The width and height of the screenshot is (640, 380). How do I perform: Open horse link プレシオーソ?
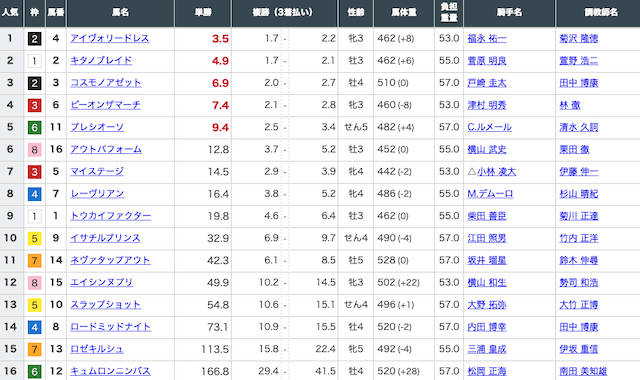(x=97, y=127)
